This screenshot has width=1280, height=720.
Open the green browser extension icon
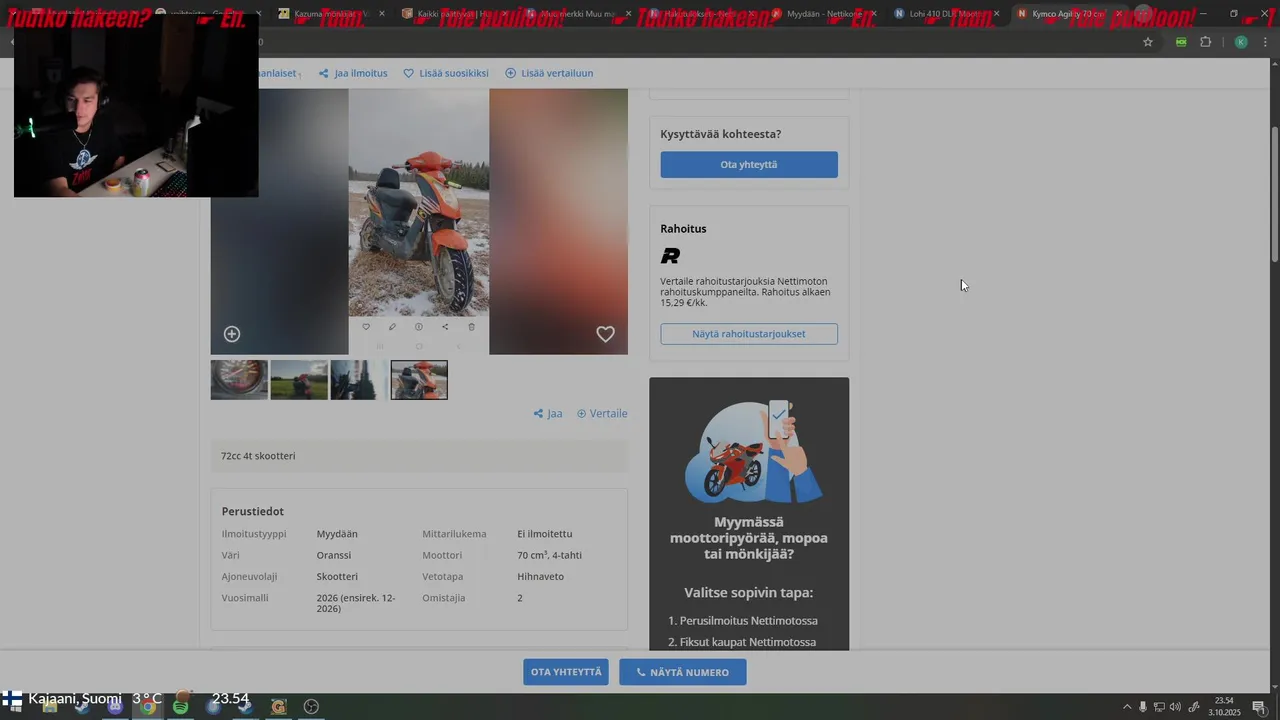point(1181,42)
